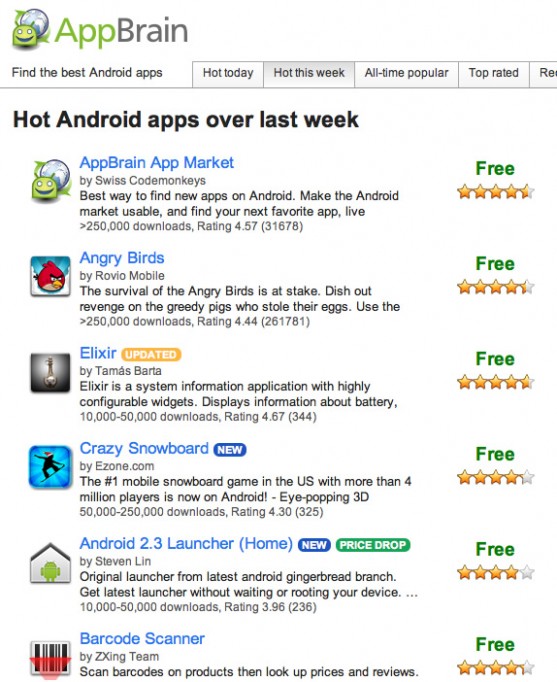Click the AppBrain App Market title link
The width and height of the screenshot is (557, 682).
(x=157, y=163)
